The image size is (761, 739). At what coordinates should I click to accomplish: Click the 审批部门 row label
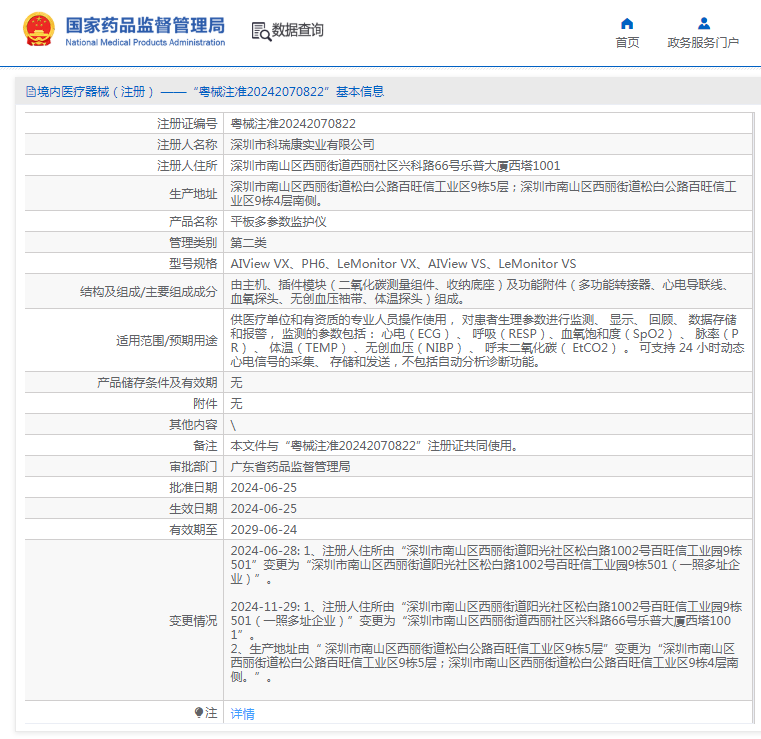(x=193, y=466)
